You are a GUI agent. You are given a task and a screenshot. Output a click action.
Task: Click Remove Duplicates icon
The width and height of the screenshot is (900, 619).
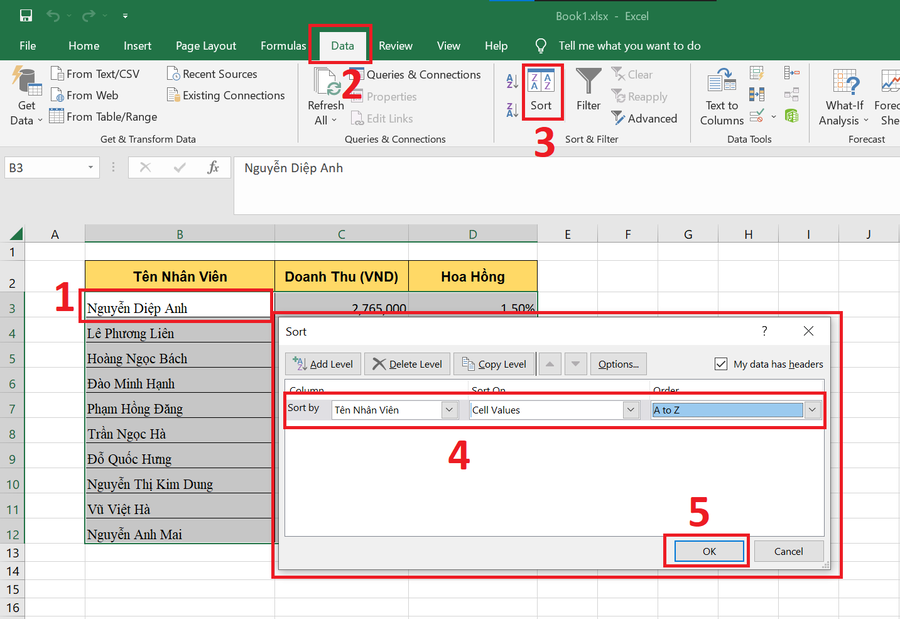tap(757, 94)
